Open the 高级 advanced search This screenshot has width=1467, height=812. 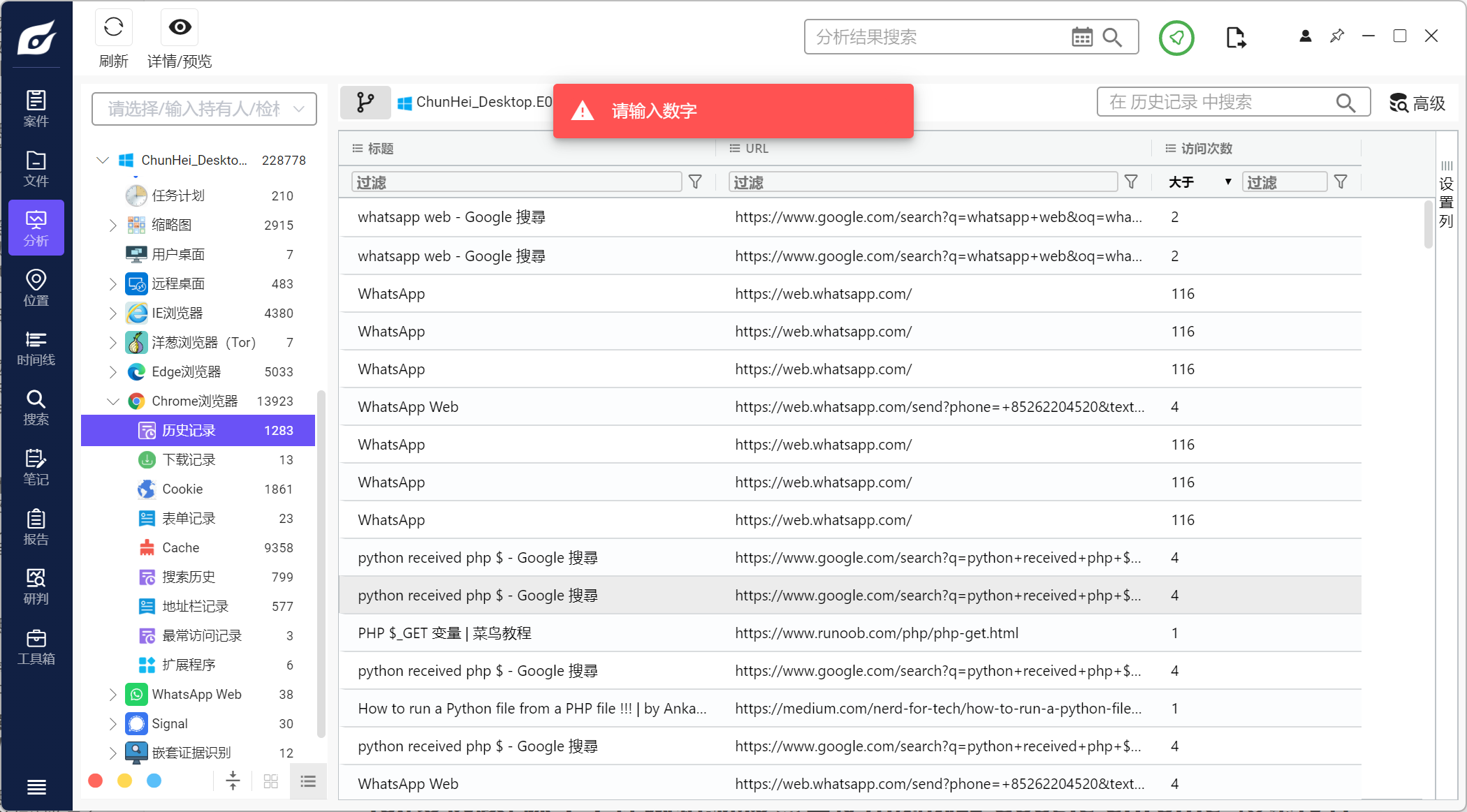pos(1417,103)
